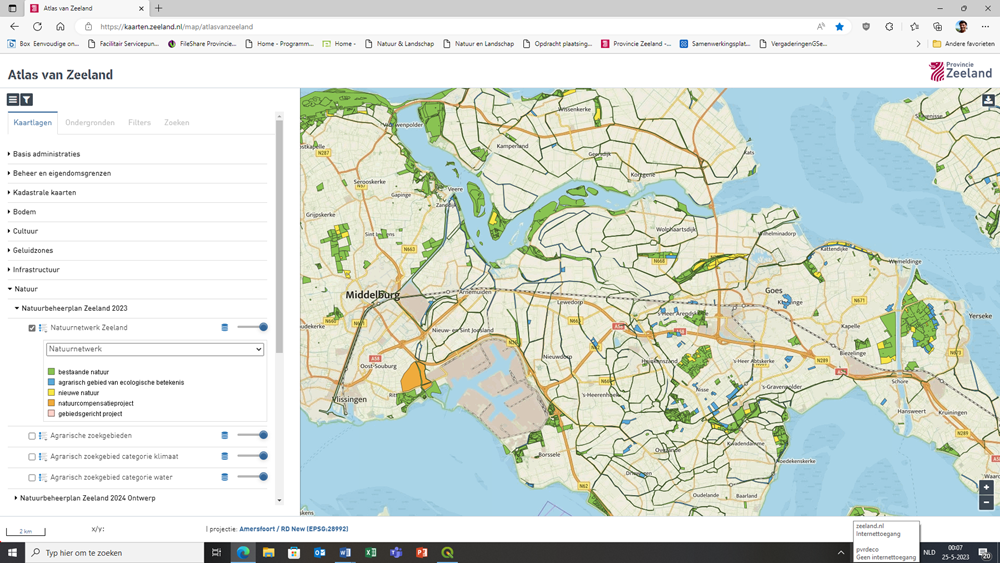Open the filter funnel icon
1000x563 pixels.
[x=26, y=99]
